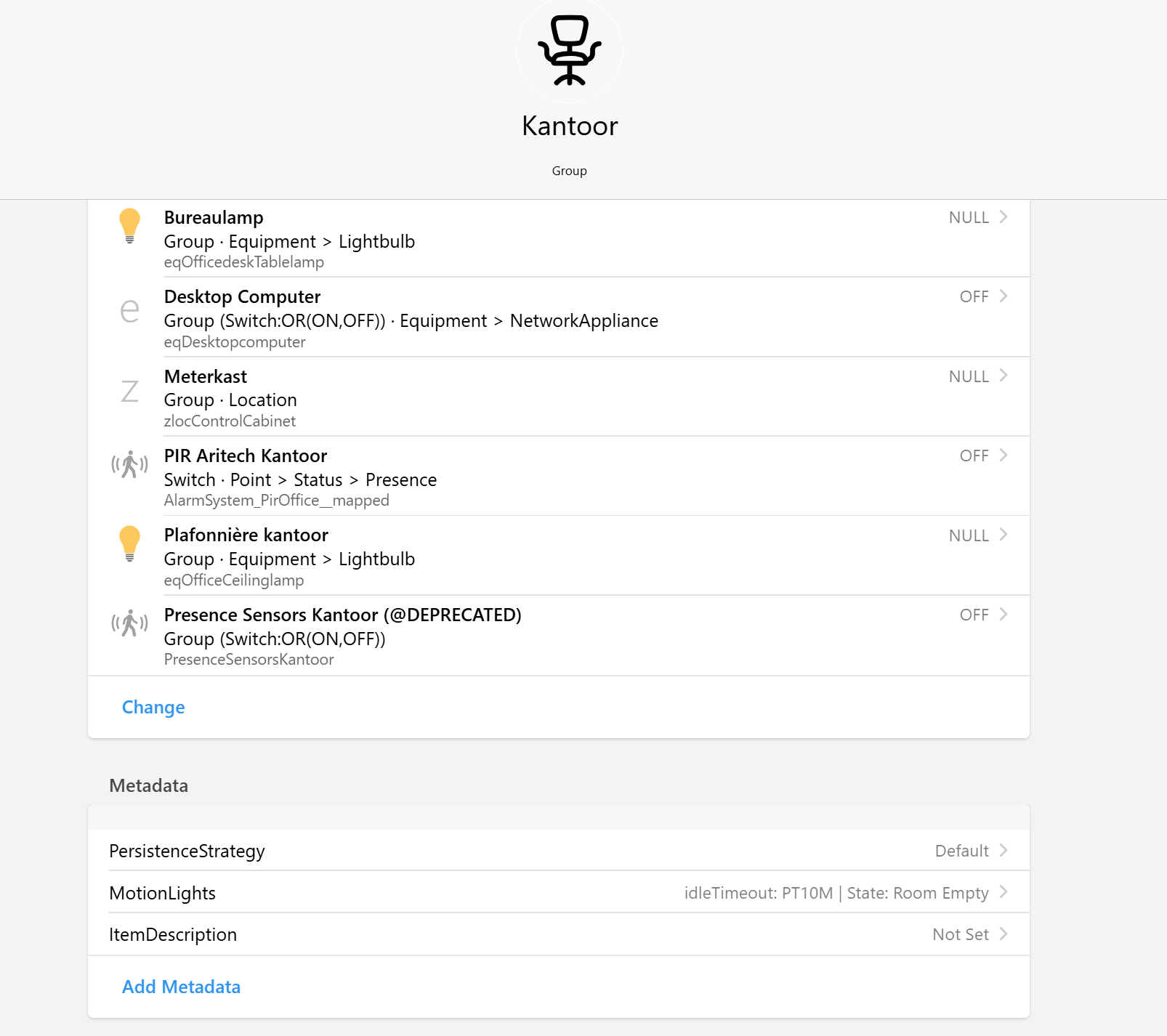Screen dimensions: 1167x1036
Task: Select the idleTimeout PT10M MotionLights value
Action: pos(837,893)
